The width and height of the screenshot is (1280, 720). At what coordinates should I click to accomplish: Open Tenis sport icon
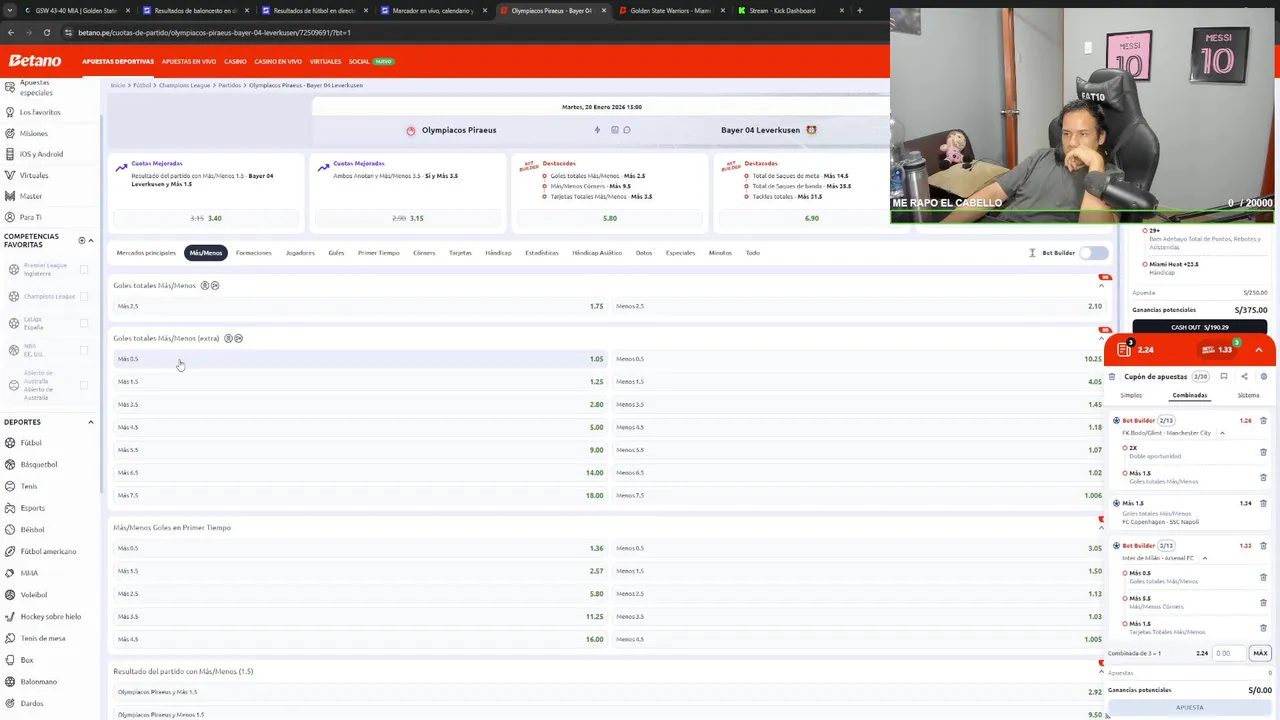click(x=11, y=486)
